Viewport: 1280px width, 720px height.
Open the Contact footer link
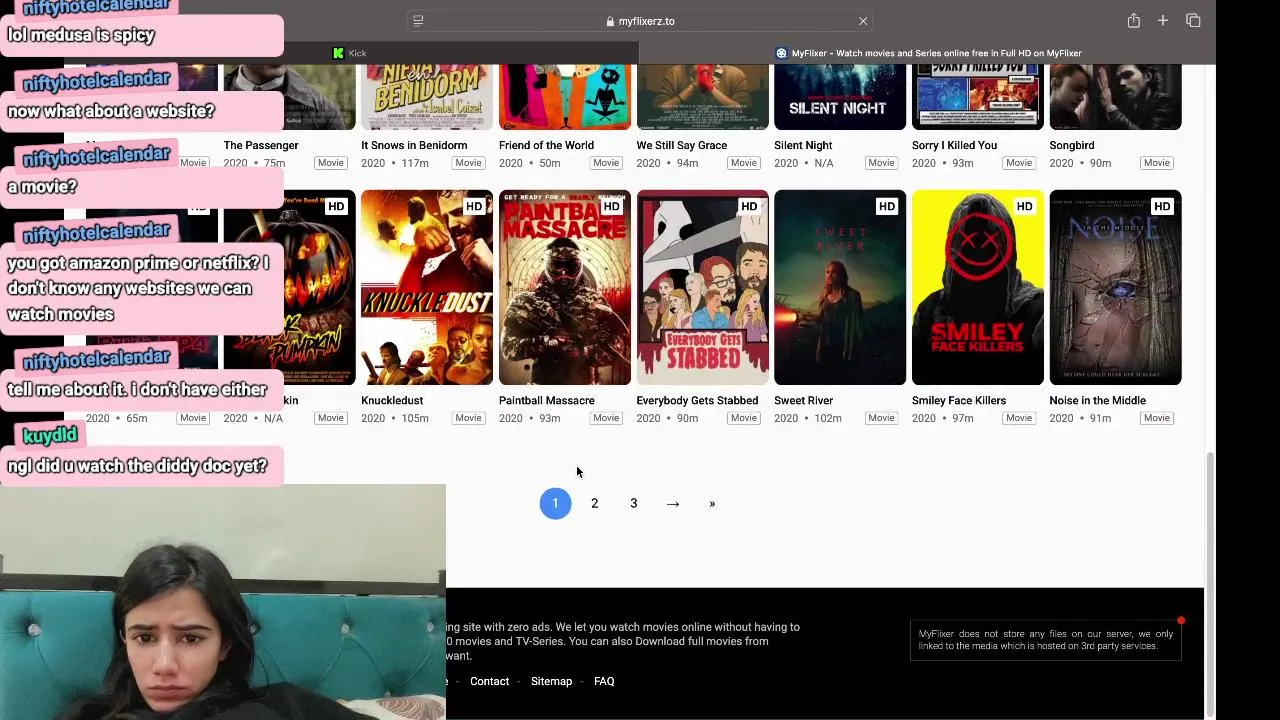coord(489,681)
